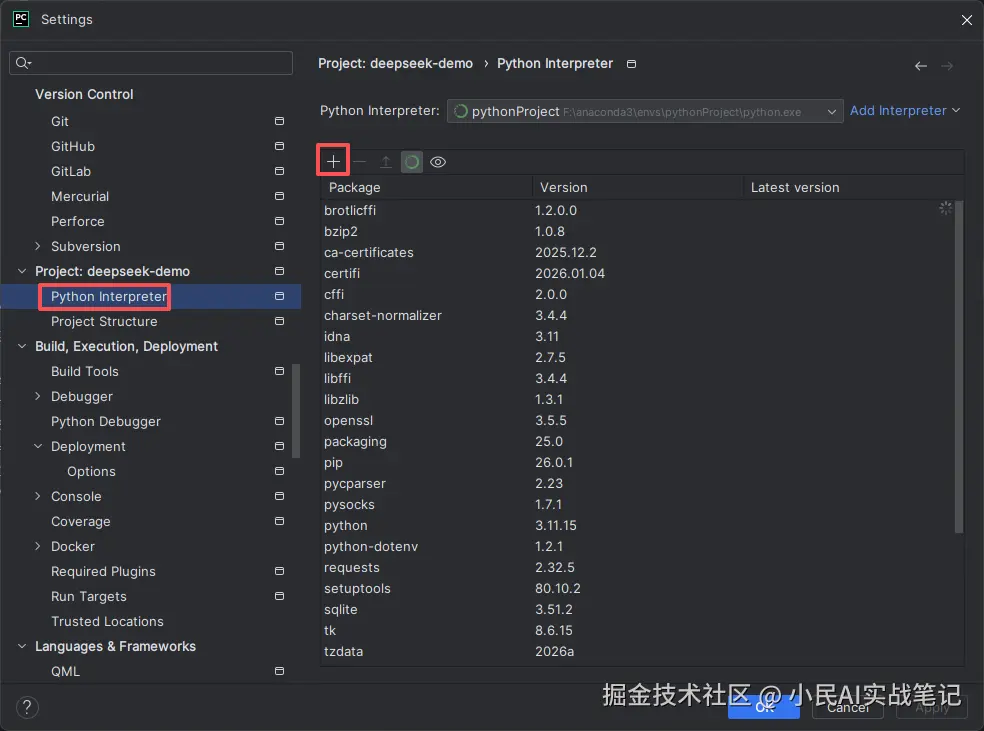The height and width of the screenshot is (731, 984).
Task: Select the requests package row
Action: [x=638, y=567]
